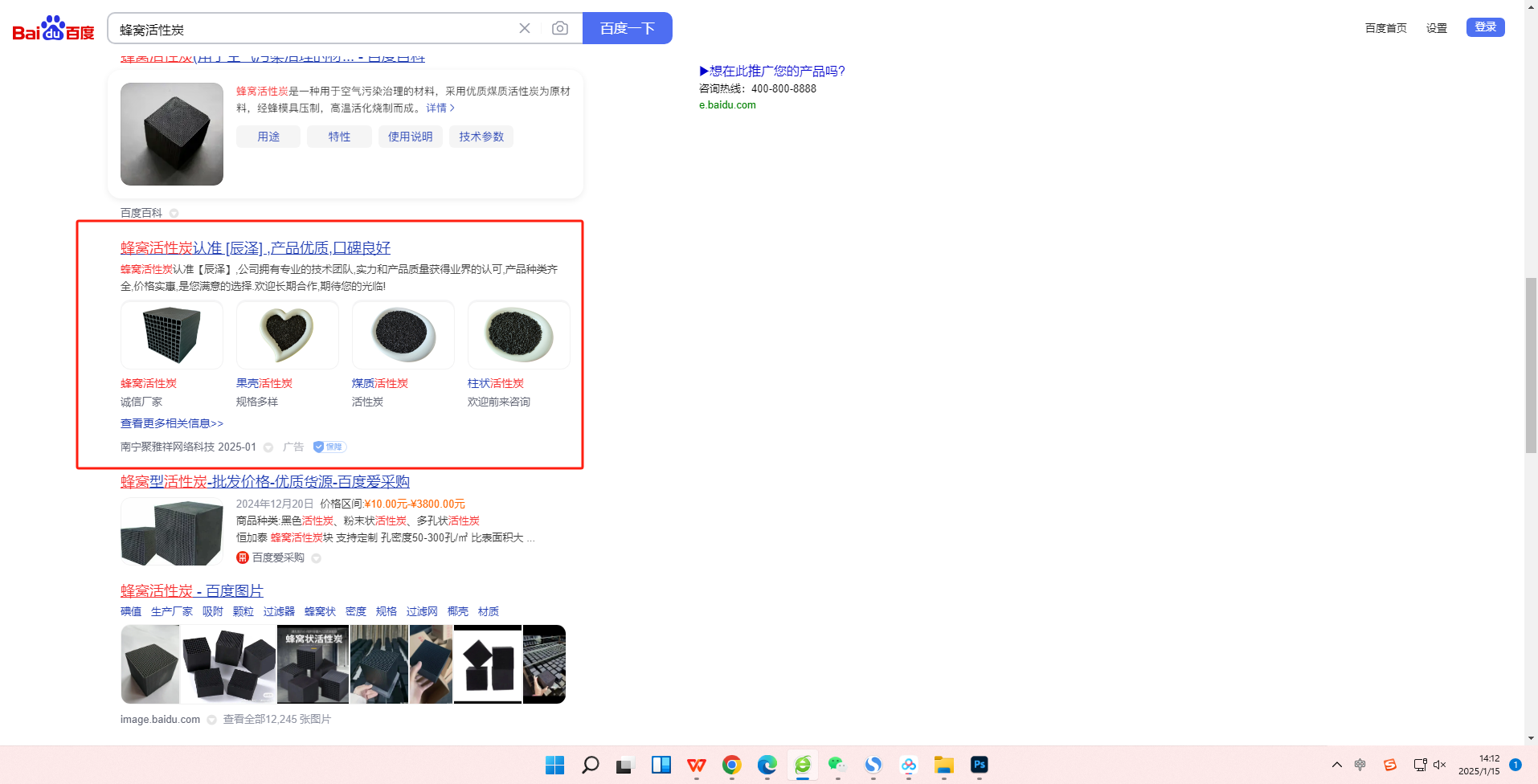Open the 柱状活性炭 product link
The image size is (1538, 784).
point(496,384)
